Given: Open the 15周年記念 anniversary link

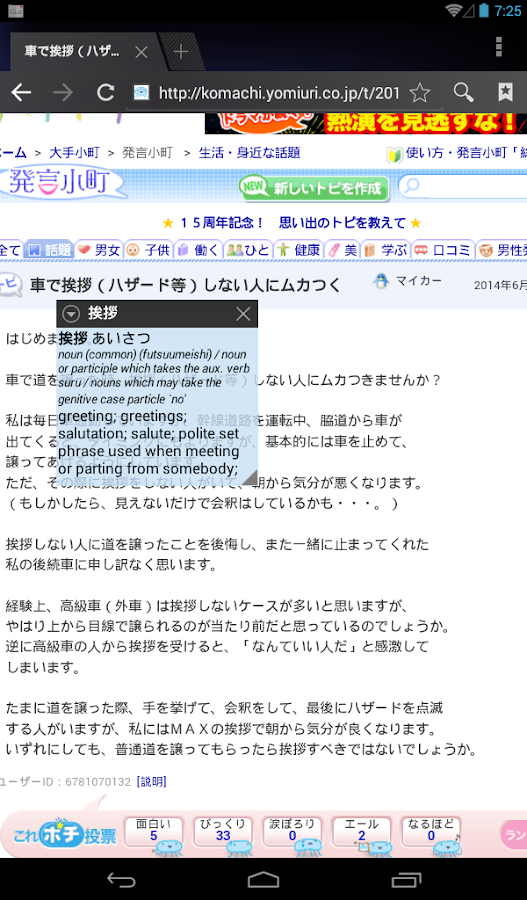Looking at the screenshot, I should click(x=292, y=223).
